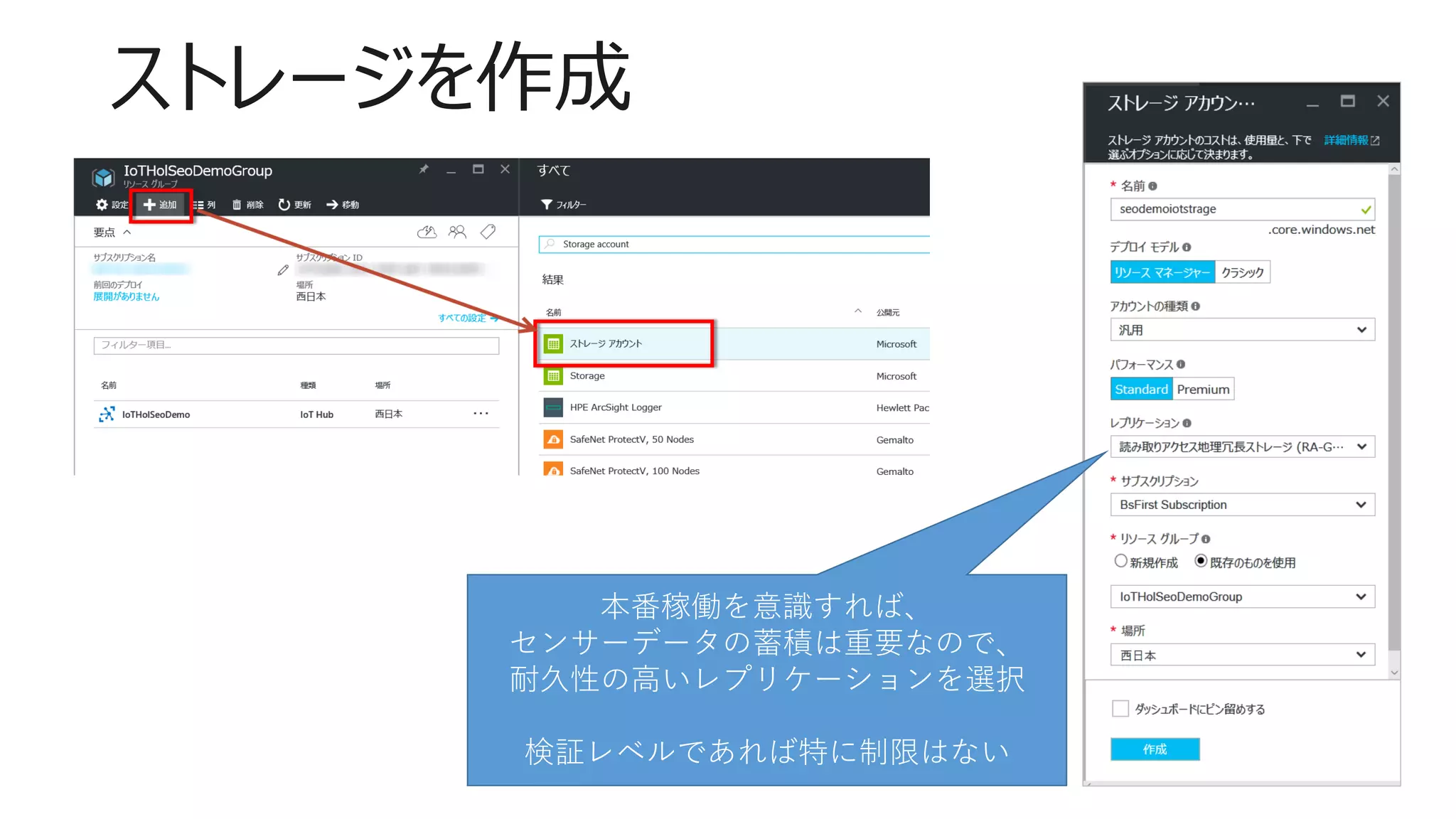Screen dimensions: 1456x819
Task: Click the pencil edit icon by subscription name
Action: tap(283, 270)
